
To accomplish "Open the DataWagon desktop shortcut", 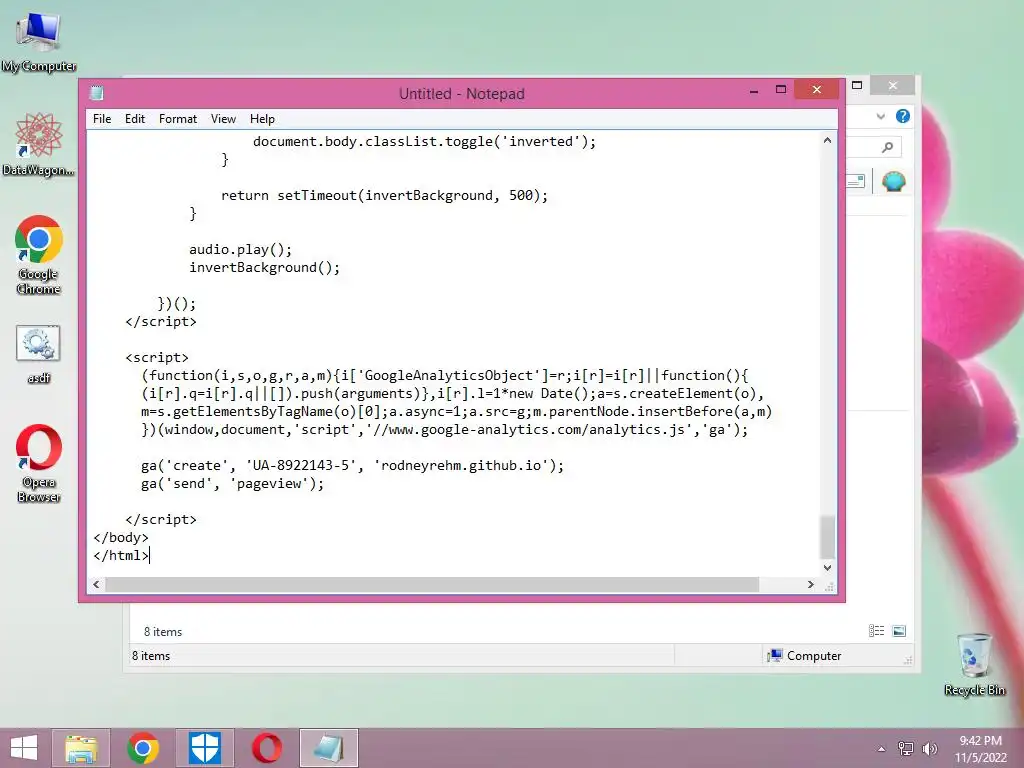I will (39, 144).
